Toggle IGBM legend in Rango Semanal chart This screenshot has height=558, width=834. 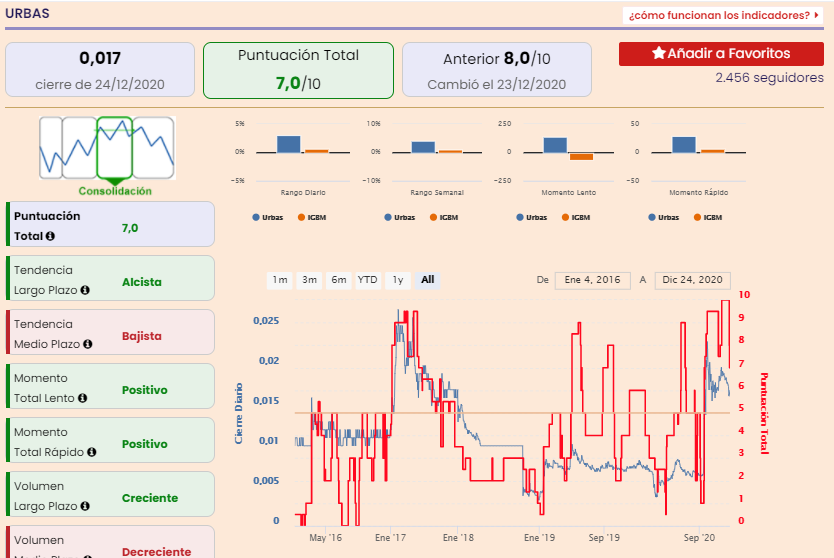tap(443, 217)
